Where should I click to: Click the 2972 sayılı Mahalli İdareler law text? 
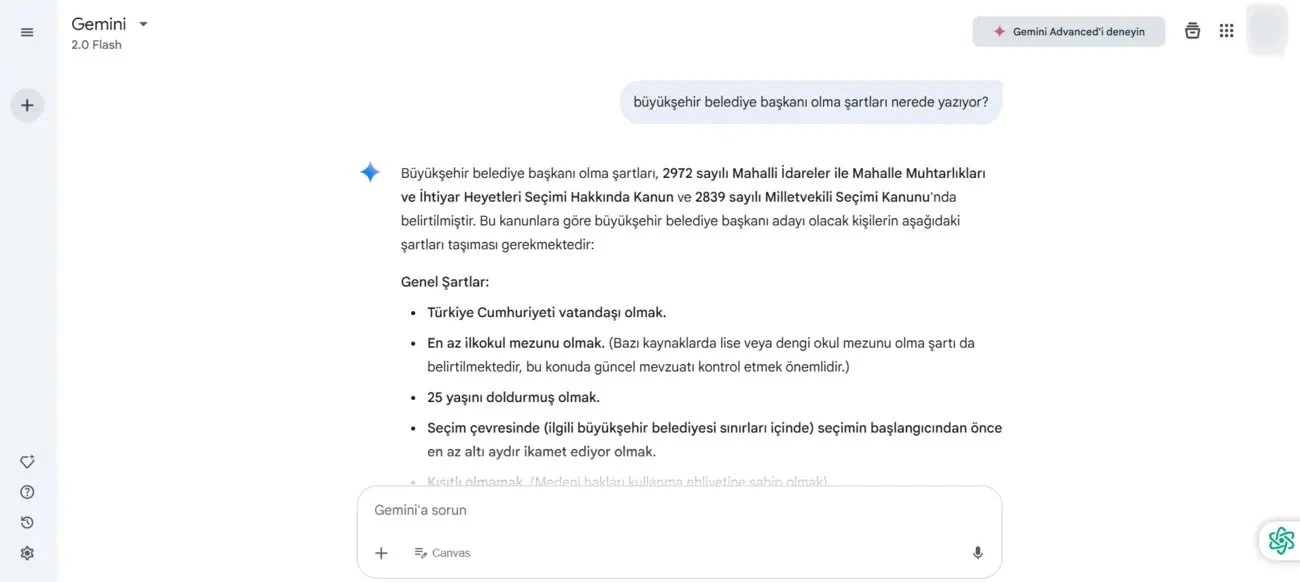693,185
